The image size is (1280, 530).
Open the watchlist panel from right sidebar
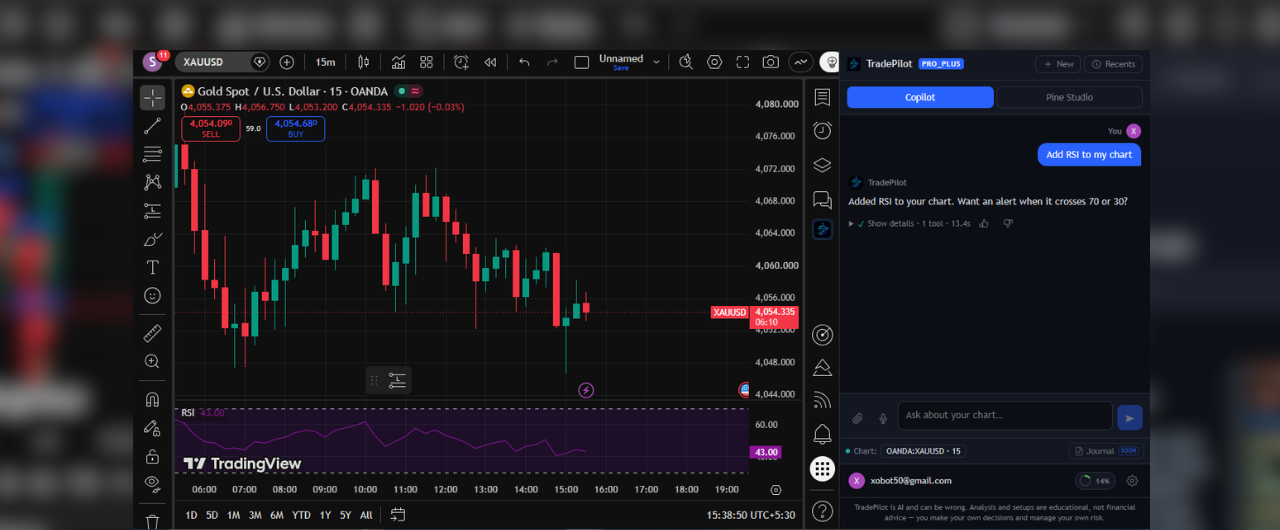822,97
